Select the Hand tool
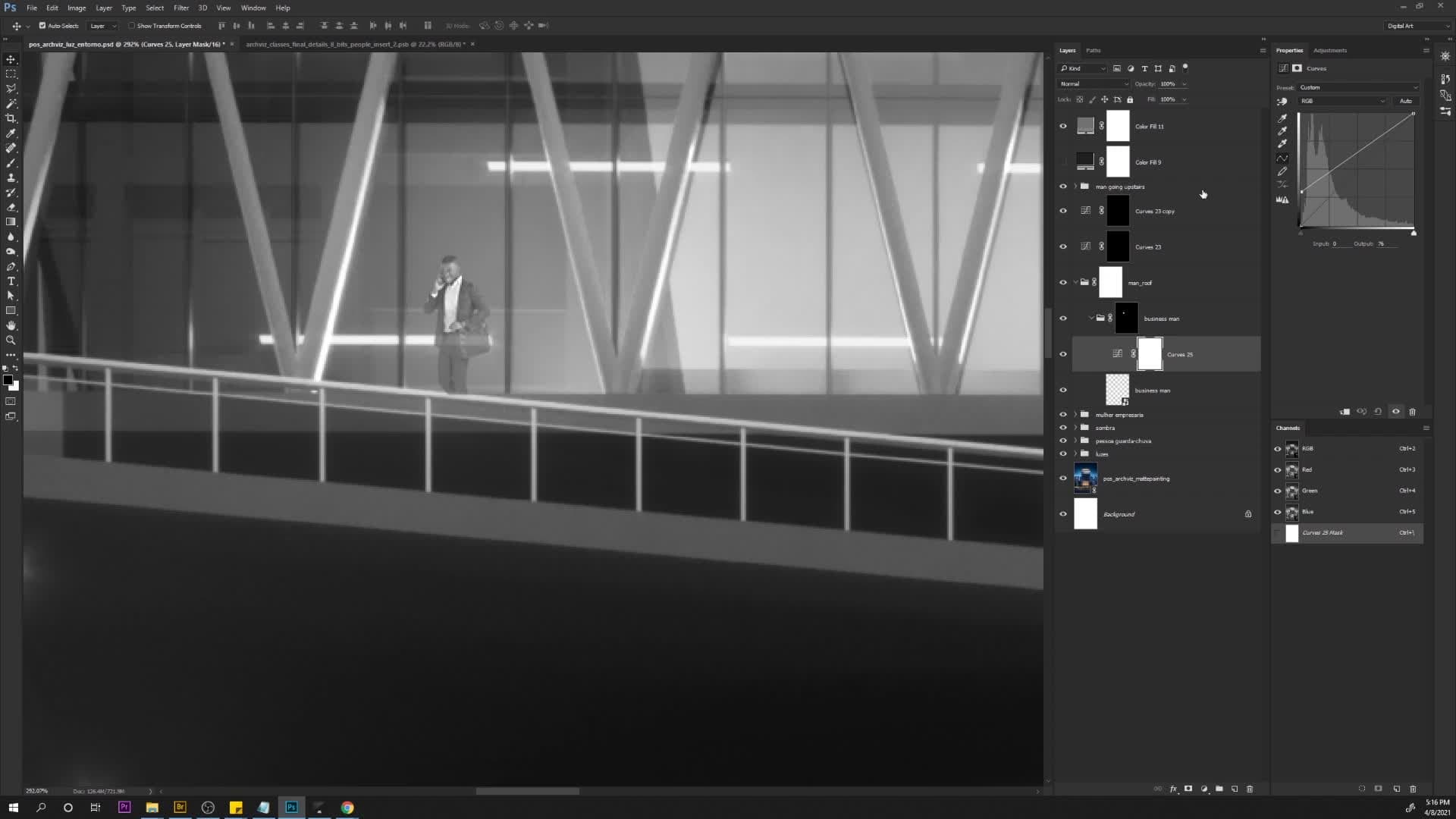The width and height of the screenshot is (1456, 819). [11, 325]
